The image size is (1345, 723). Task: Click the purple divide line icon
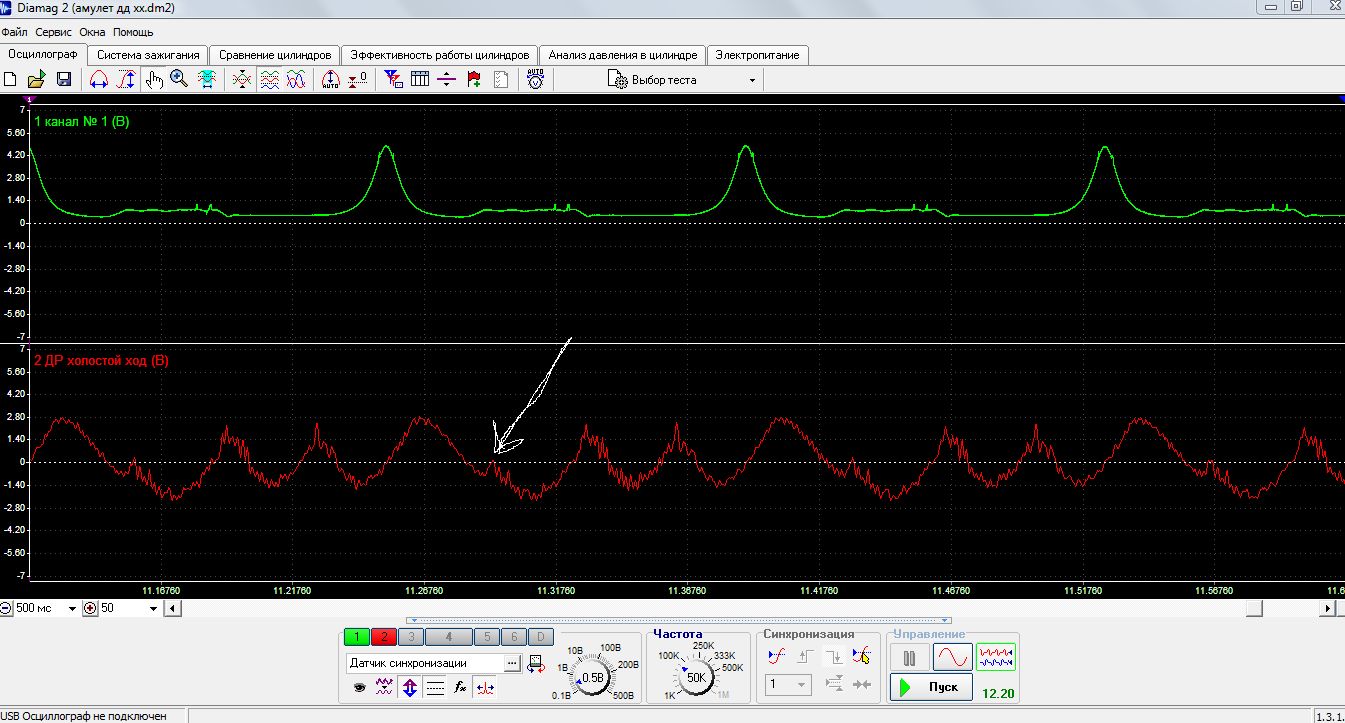(x=447, y=80)
